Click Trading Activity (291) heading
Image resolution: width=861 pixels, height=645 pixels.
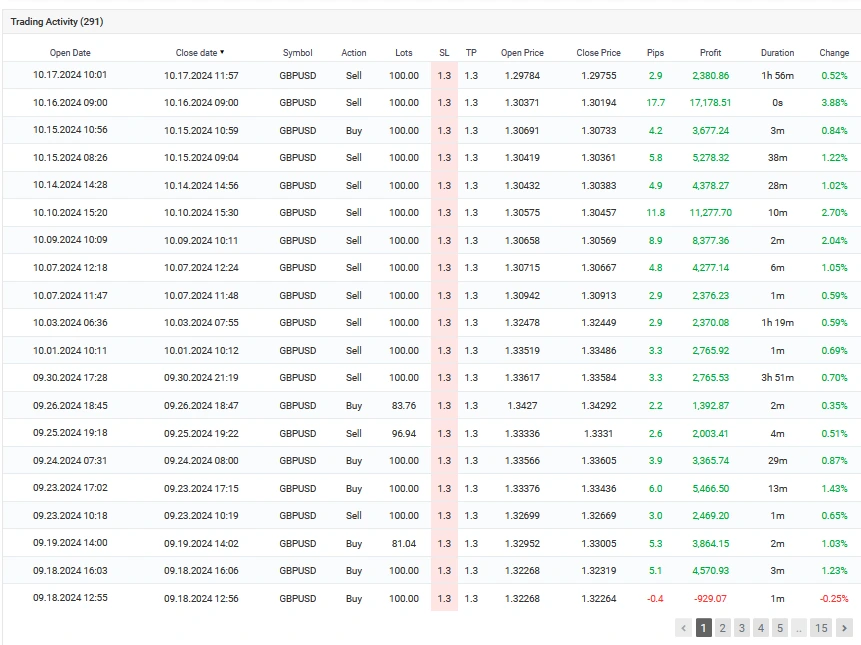pos(57,22)
